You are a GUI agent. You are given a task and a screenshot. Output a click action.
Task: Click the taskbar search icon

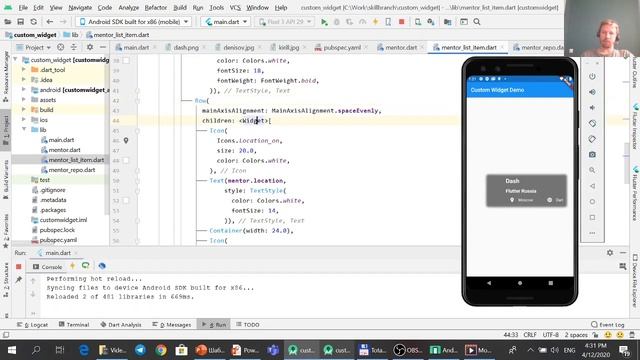point(36,350)
